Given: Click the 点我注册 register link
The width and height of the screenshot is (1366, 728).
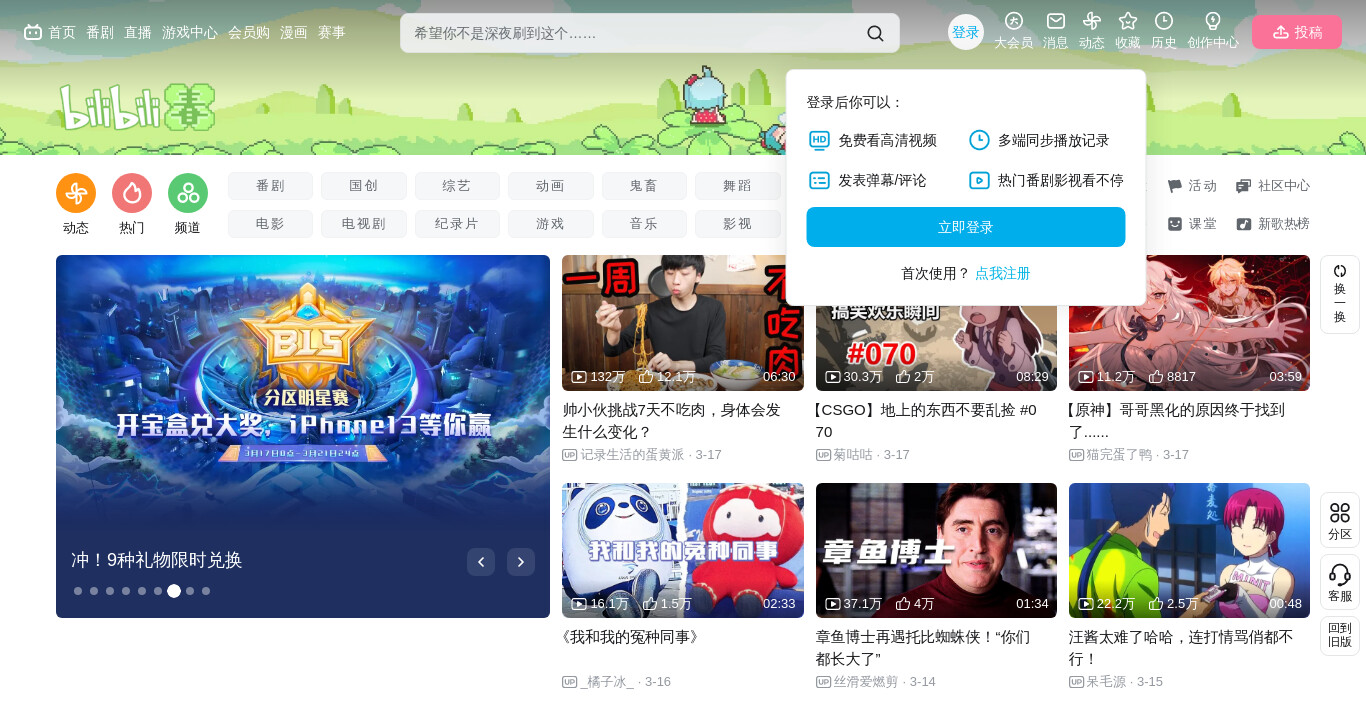Looking at the screenshot, I should tap(1003, 273).
